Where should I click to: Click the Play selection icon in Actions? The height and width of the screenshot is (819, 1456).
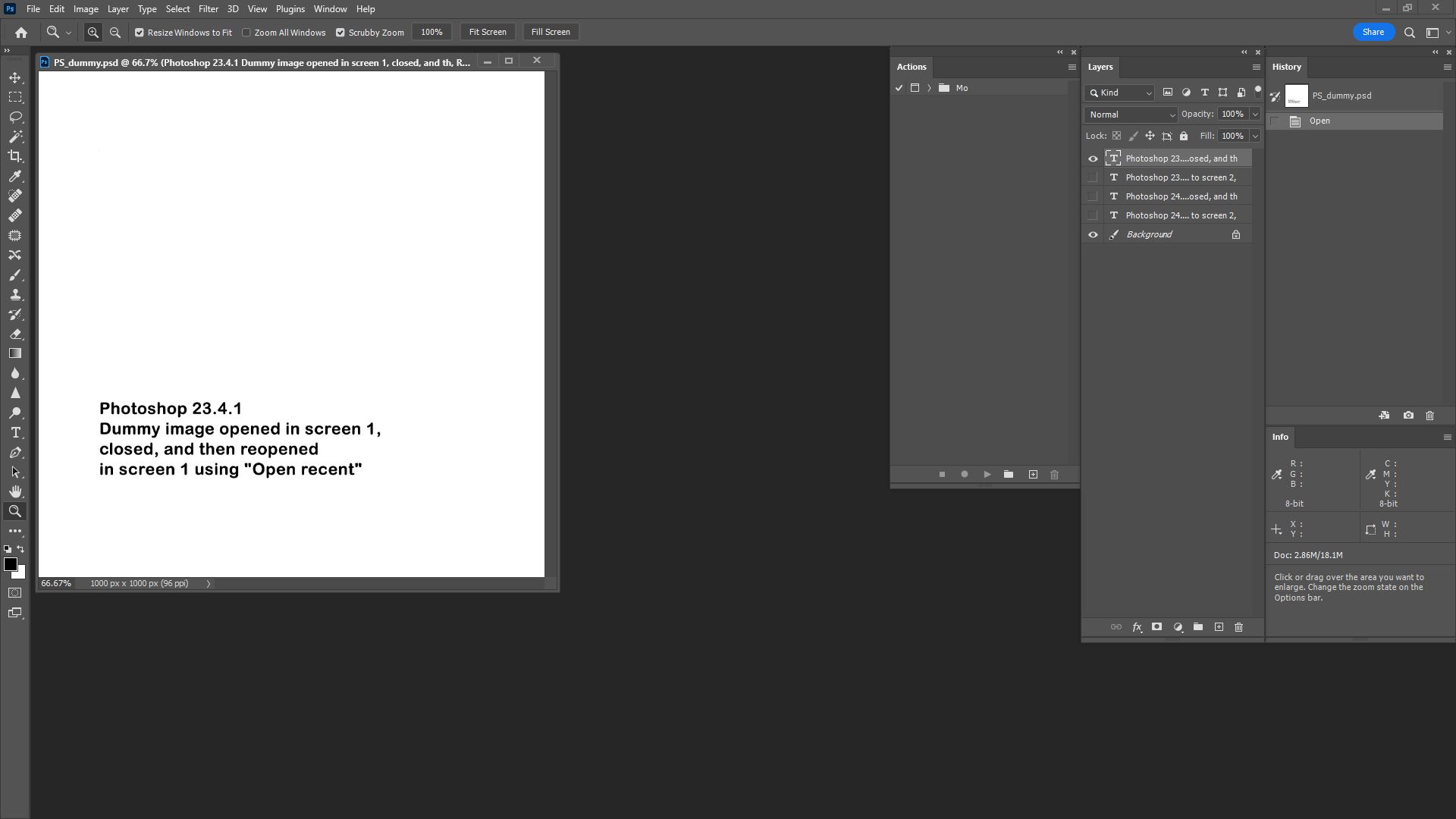987,474
